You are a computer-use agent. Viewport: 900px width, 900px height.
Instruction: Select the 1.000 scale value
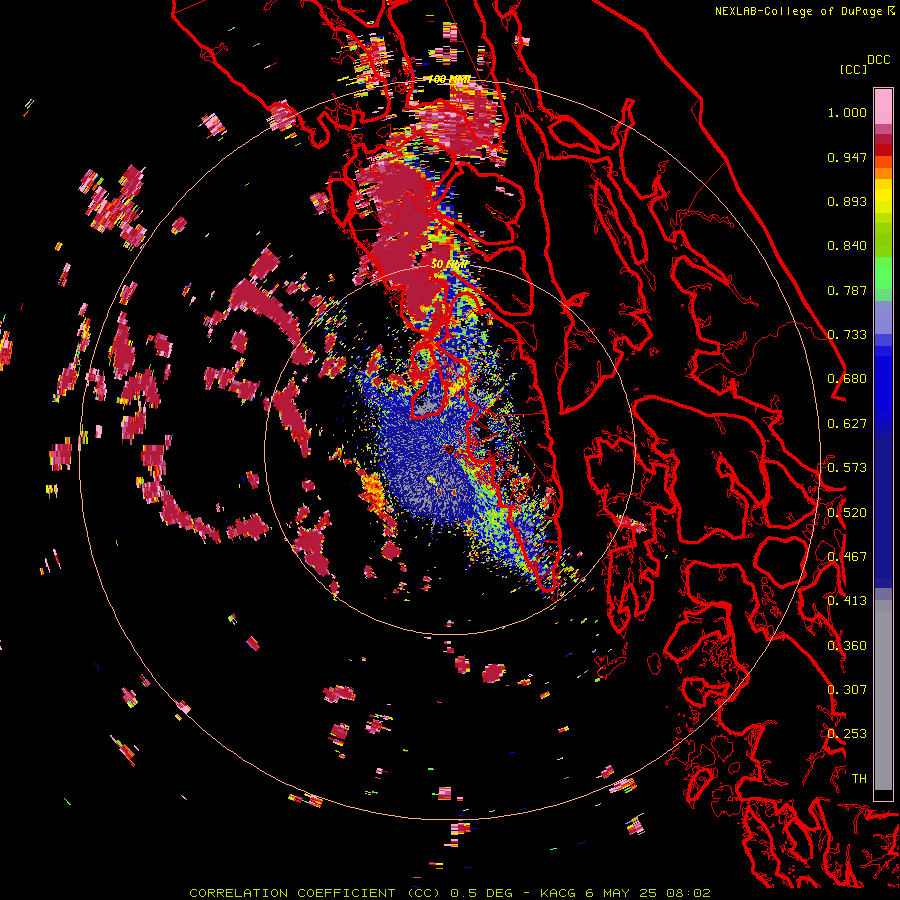point(847,112)
